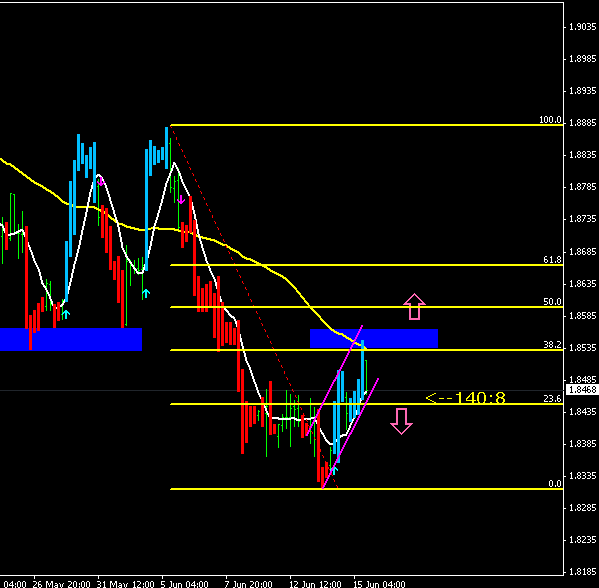Screen dimensions: 599x588
Task: Click the small cyan up arrow under the channel's lower line
Action: point(335,470)
